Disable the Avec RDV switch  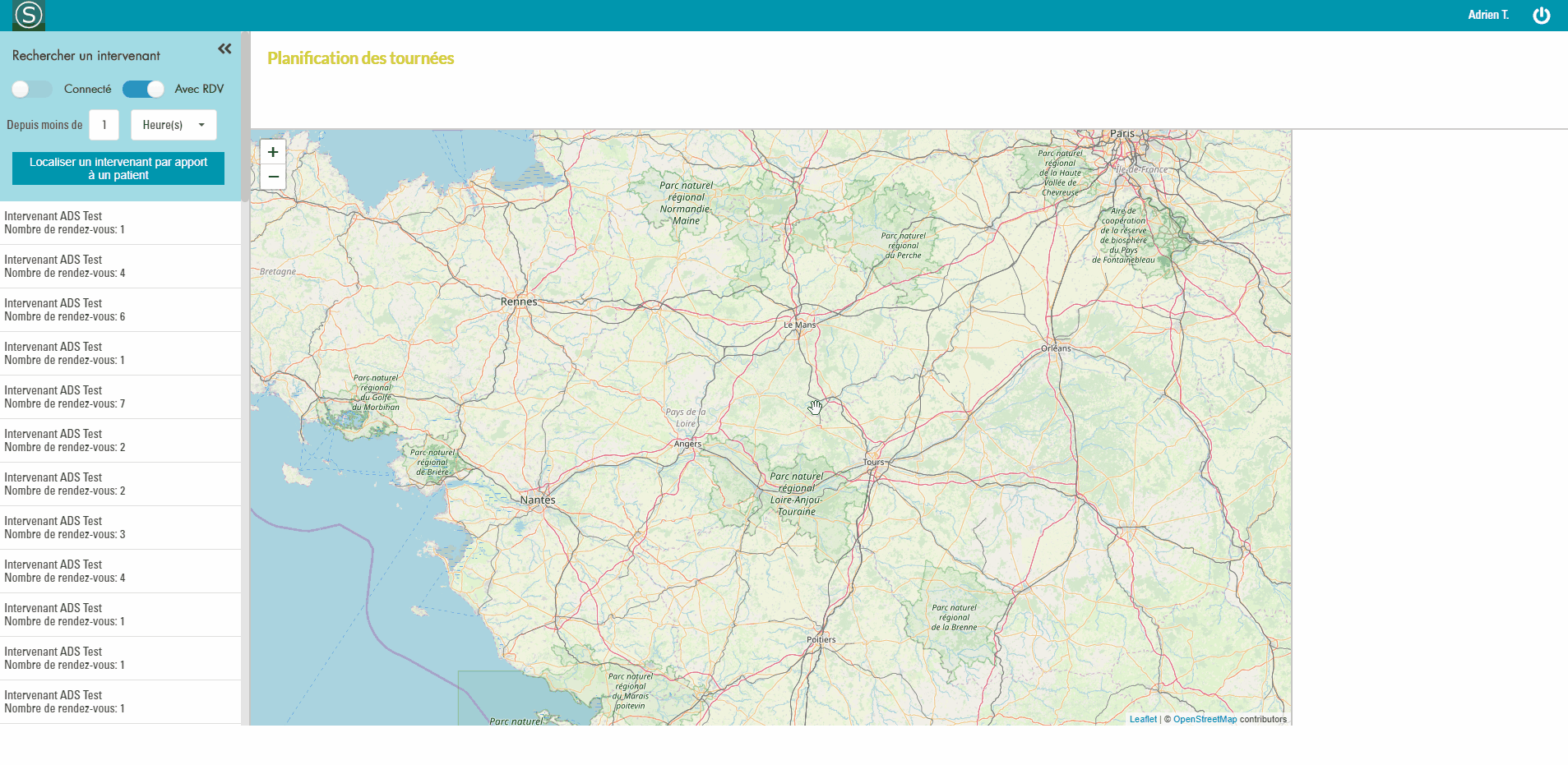click(143, 89)
